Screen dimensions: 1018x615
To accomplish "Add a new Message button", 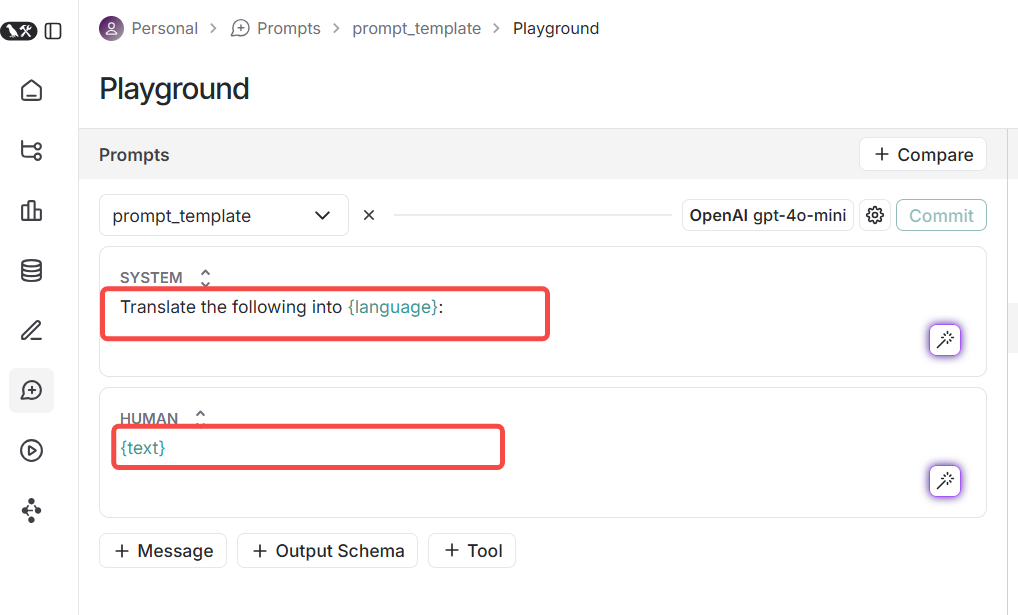I will pos(163,551).
